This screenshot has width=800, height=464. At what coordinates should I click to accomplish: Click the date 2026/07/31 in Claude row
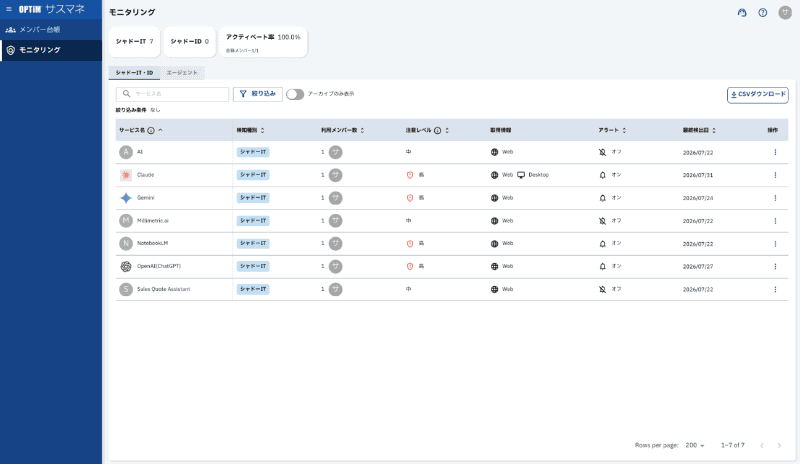[698, 175]
